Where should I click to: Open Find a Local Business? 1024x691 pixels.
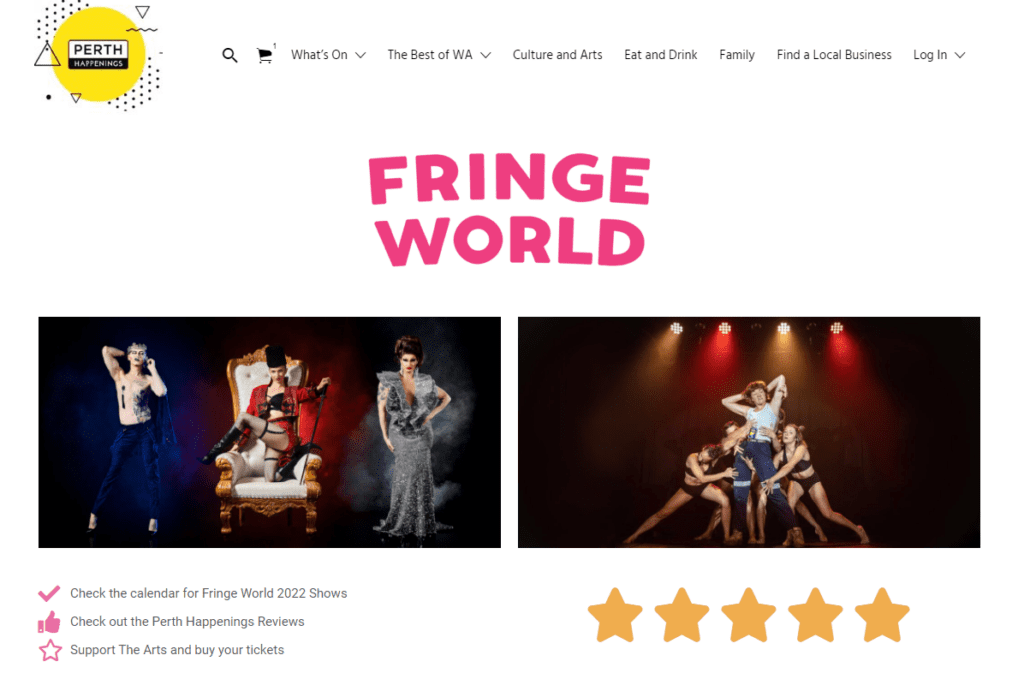click(833, 55)
